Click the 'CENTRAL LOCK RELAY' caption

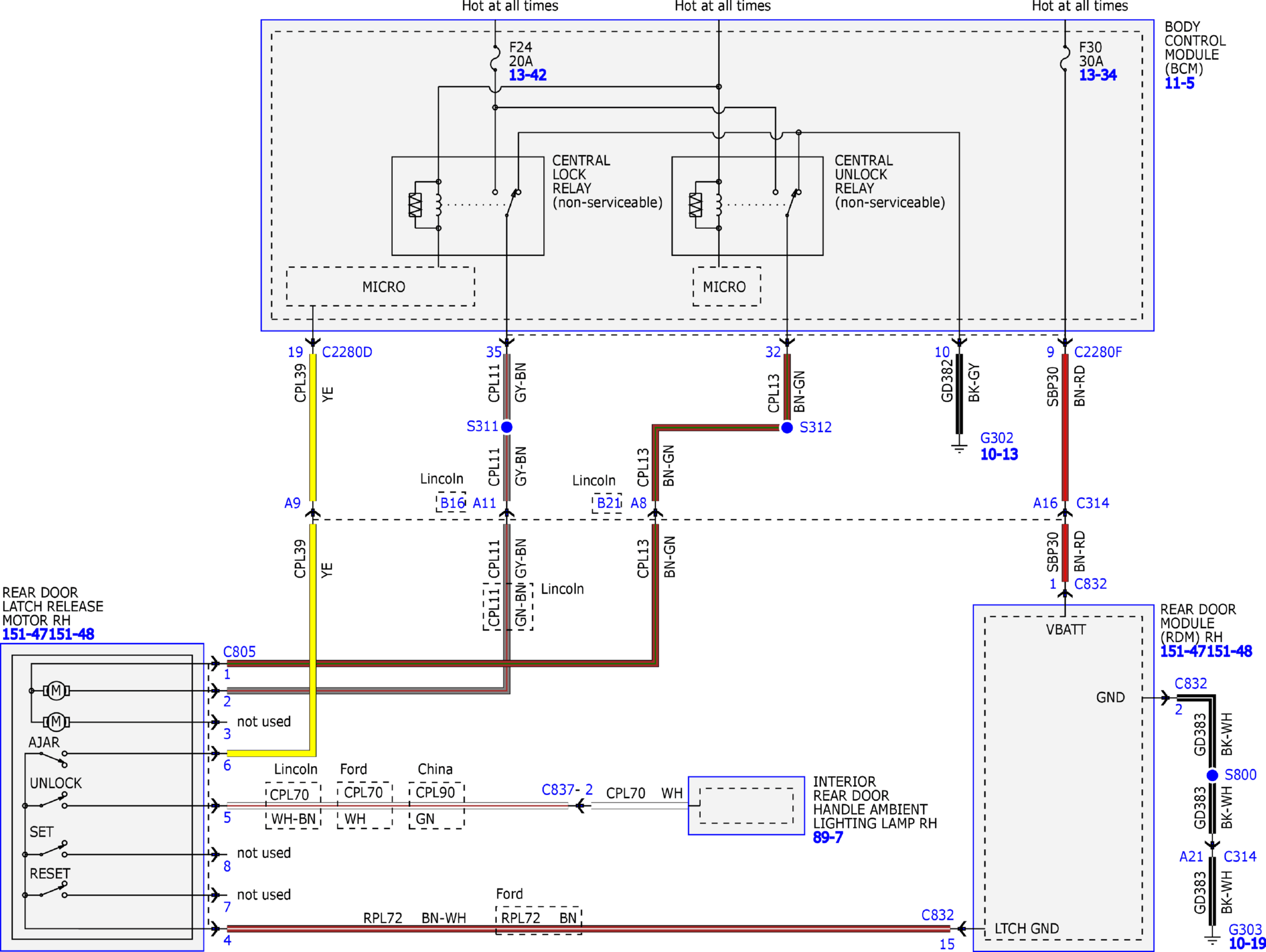pos(581,175)
